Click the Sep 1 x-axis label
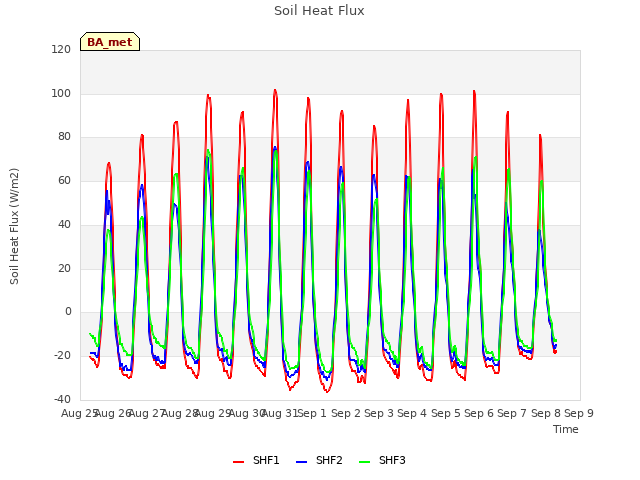The image size is (640, 480). click(x=312, y=413)
